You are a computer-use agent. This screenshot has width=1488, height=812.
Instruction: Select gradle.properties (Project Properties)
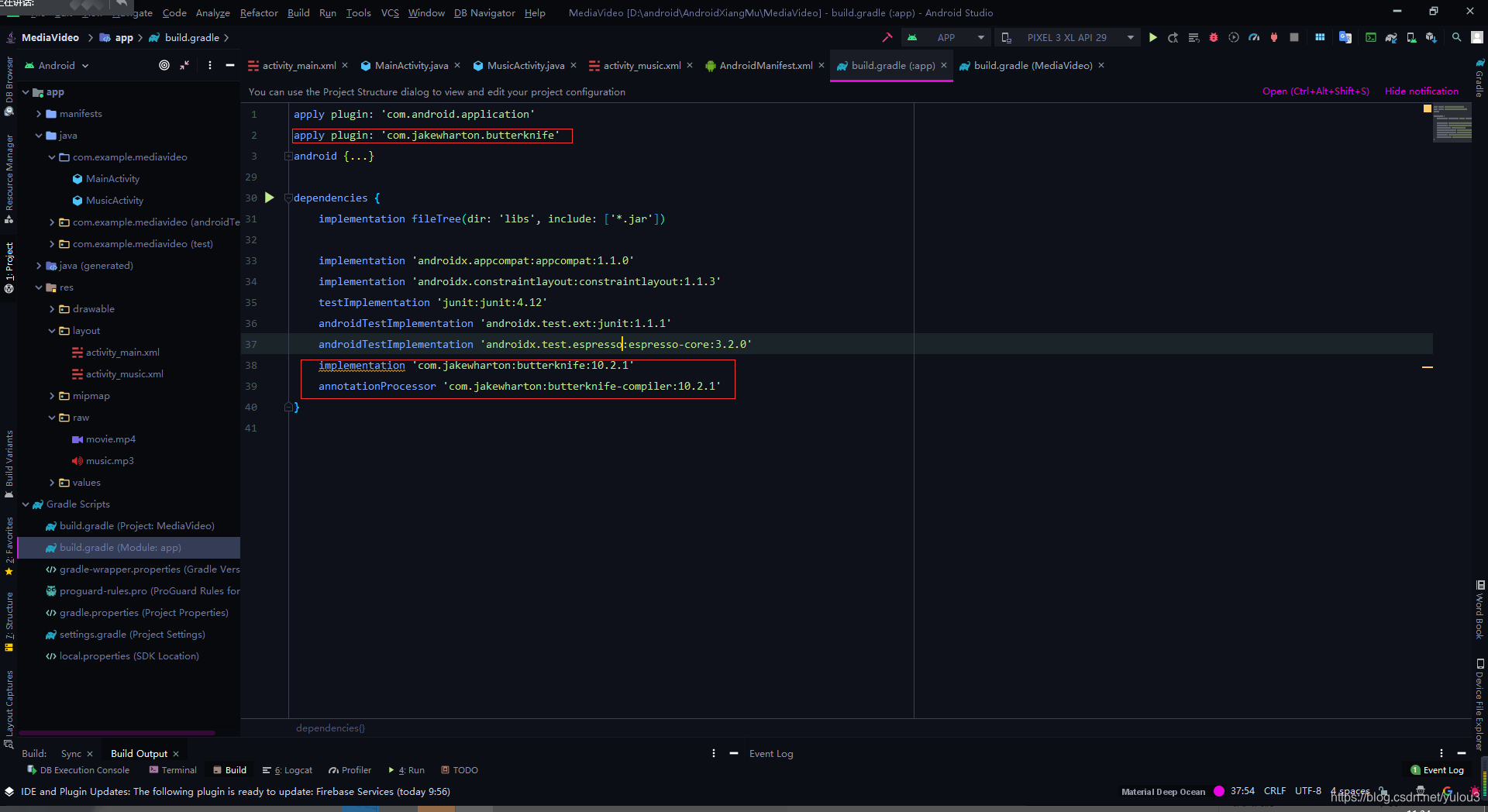coord(143,613)
